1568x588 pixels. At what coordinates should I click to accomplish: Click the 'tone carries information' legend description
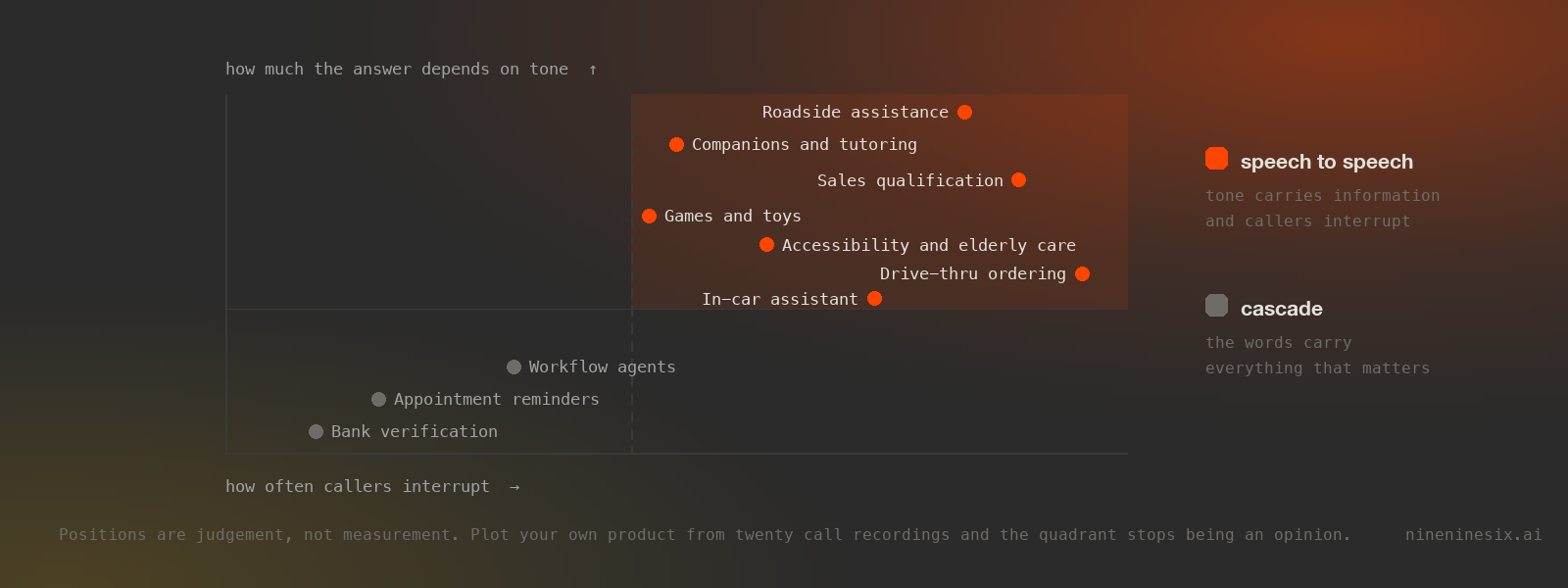coord(1323,209)
